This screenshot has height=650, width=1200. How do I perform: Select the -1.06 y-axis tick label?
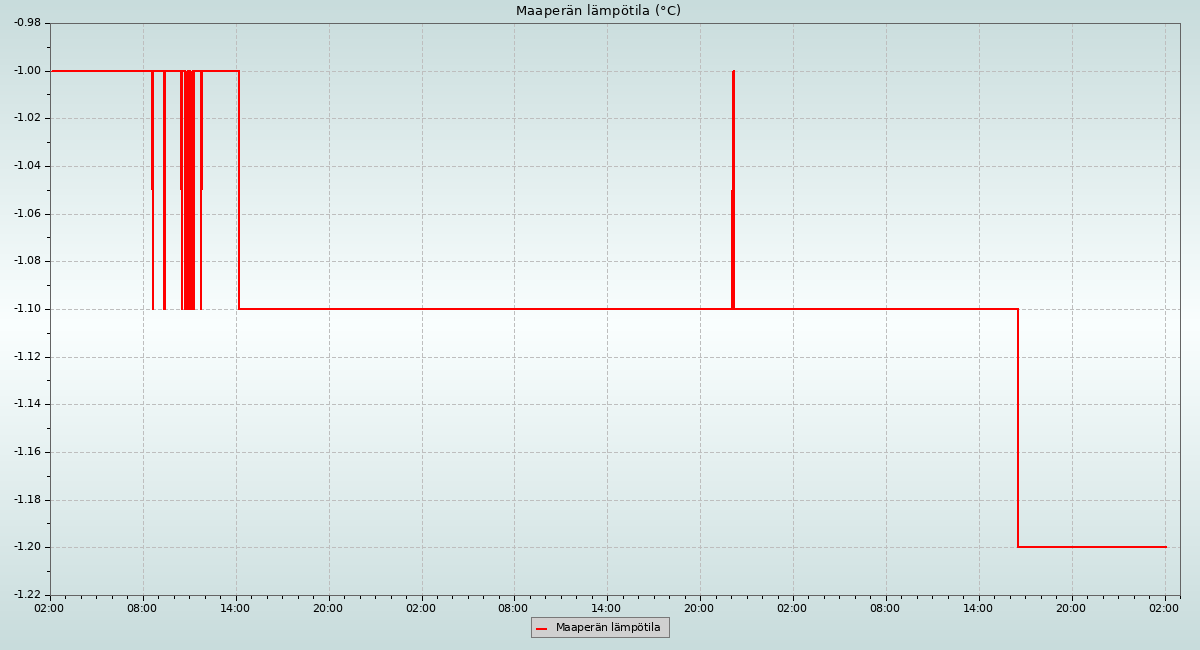pyautogui.click(x=27, y=214)
